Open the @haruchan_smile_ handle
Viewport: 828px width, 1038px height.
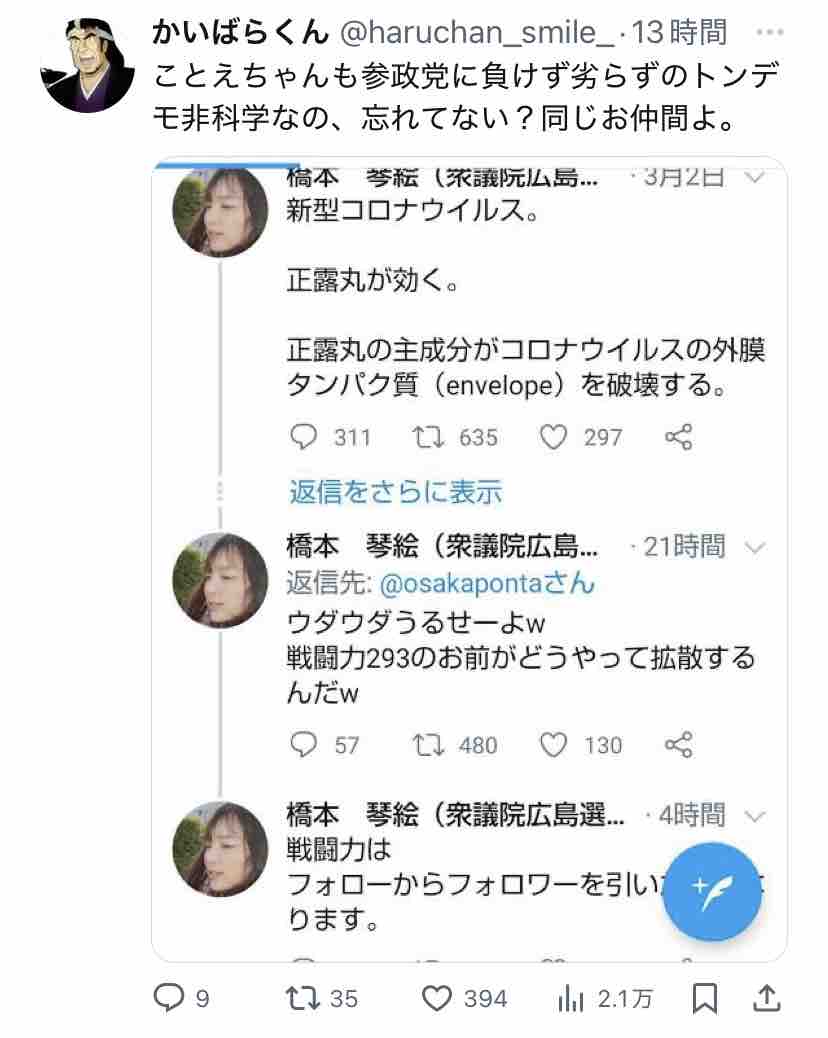point(478,33)
